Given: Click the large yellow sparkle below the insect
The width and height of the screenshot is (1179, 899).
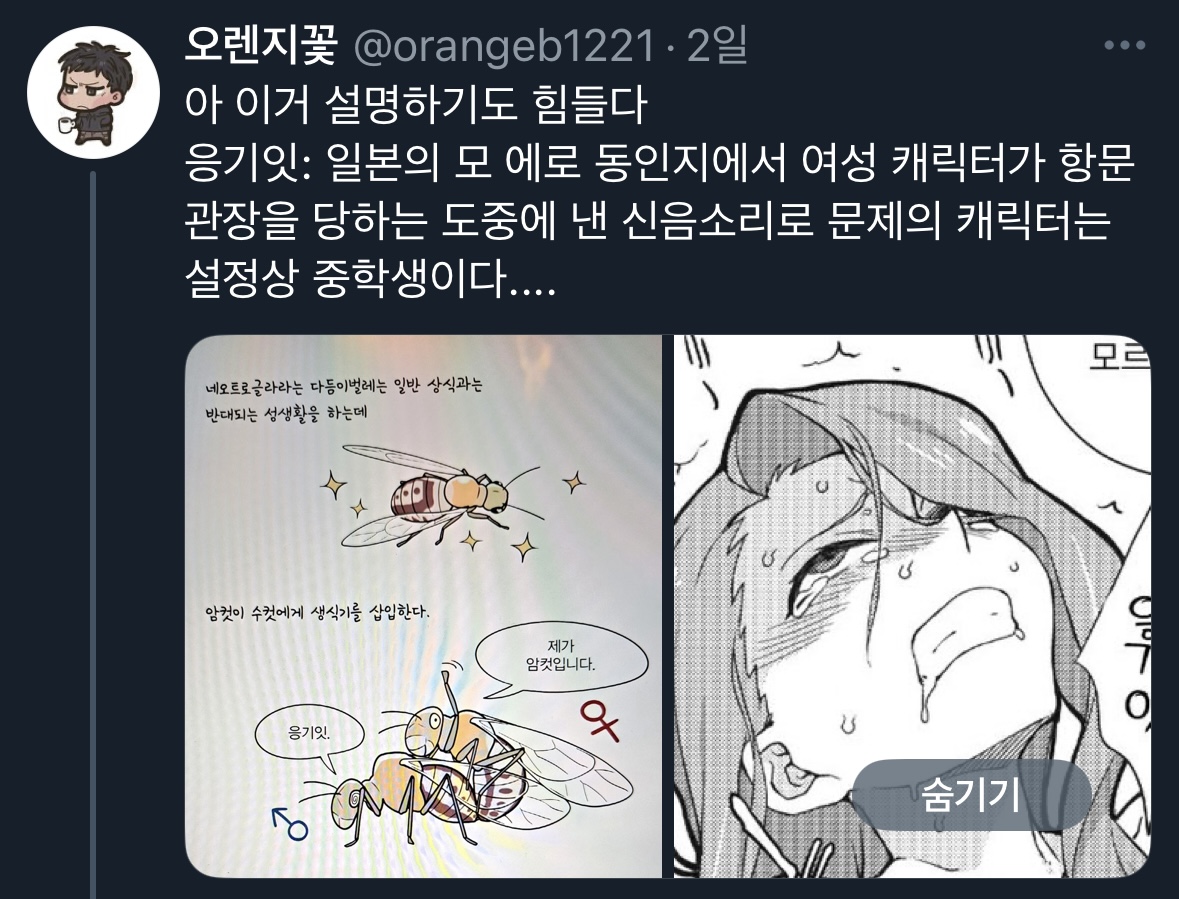Looking at the screenshot, I should tap(525, 547).
